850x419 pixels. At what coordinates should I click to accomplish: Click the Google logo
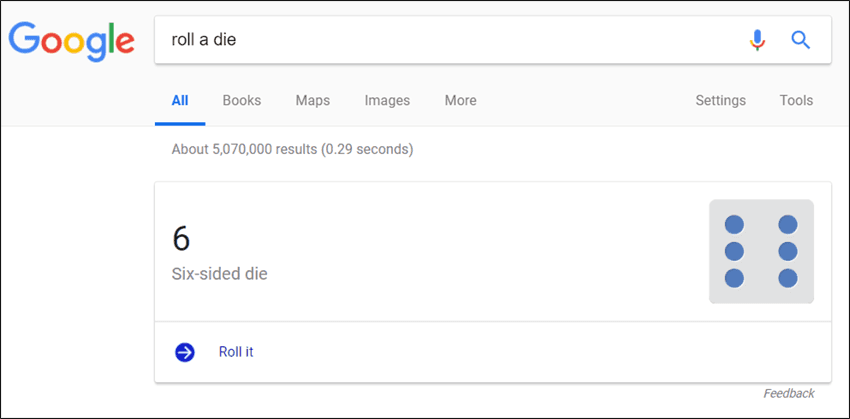coord(72,41)
